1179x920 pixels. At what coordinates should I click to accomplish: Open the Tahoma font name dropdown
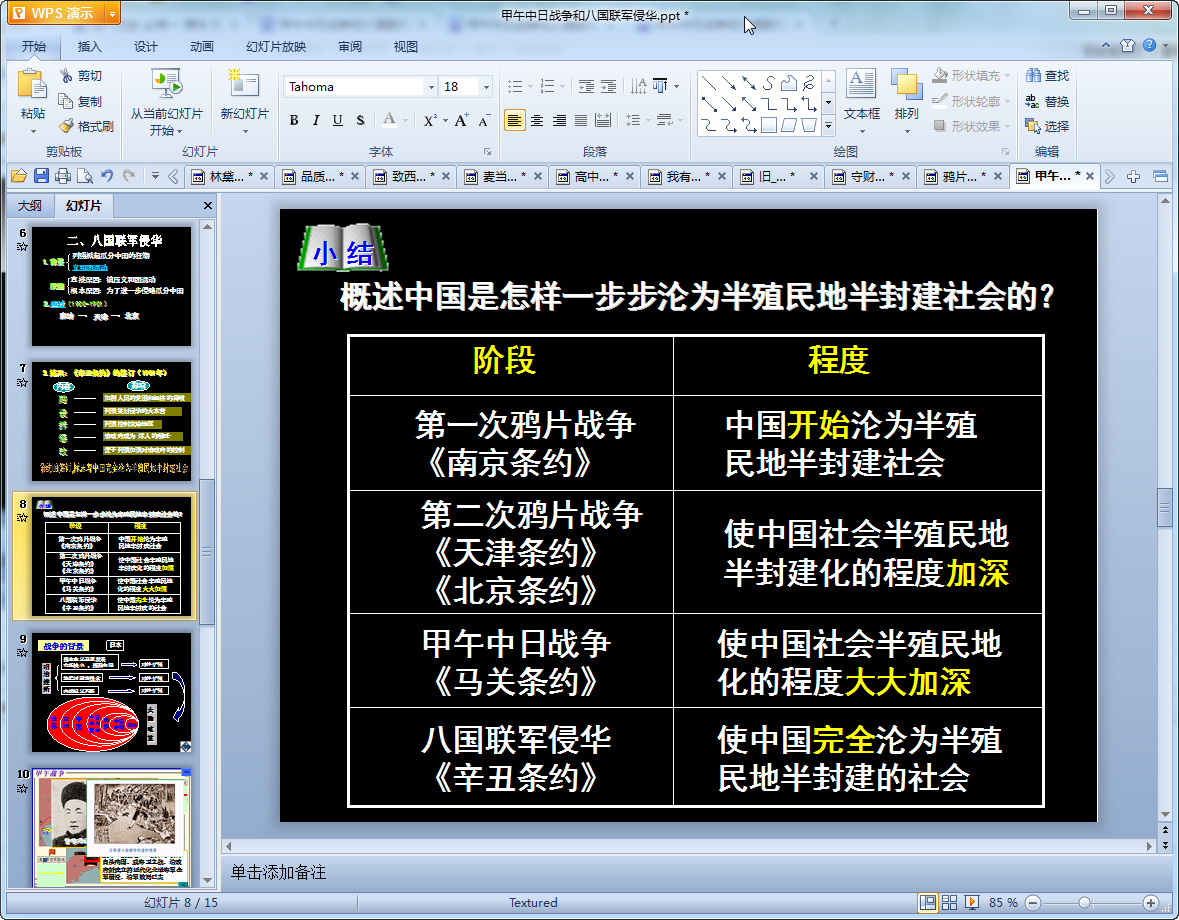tap(431, 87)
